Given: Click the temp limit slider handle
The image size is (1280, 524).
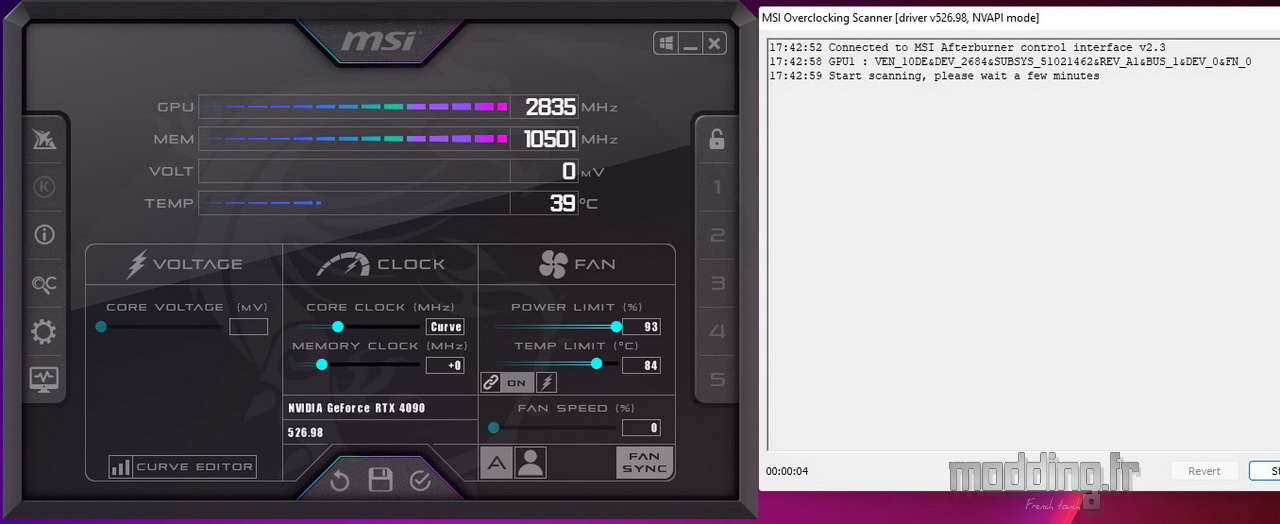Looking at the screenshot, I should pos(597,364).
